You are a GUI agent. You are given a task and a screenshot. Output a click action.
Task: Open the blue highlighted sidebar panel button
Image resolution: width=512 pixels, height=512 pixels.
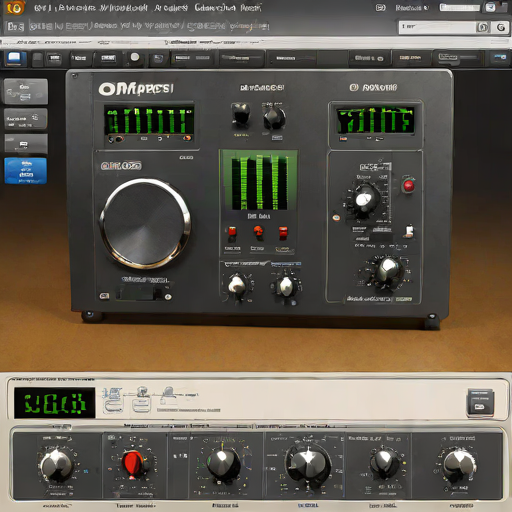(26, 171)
